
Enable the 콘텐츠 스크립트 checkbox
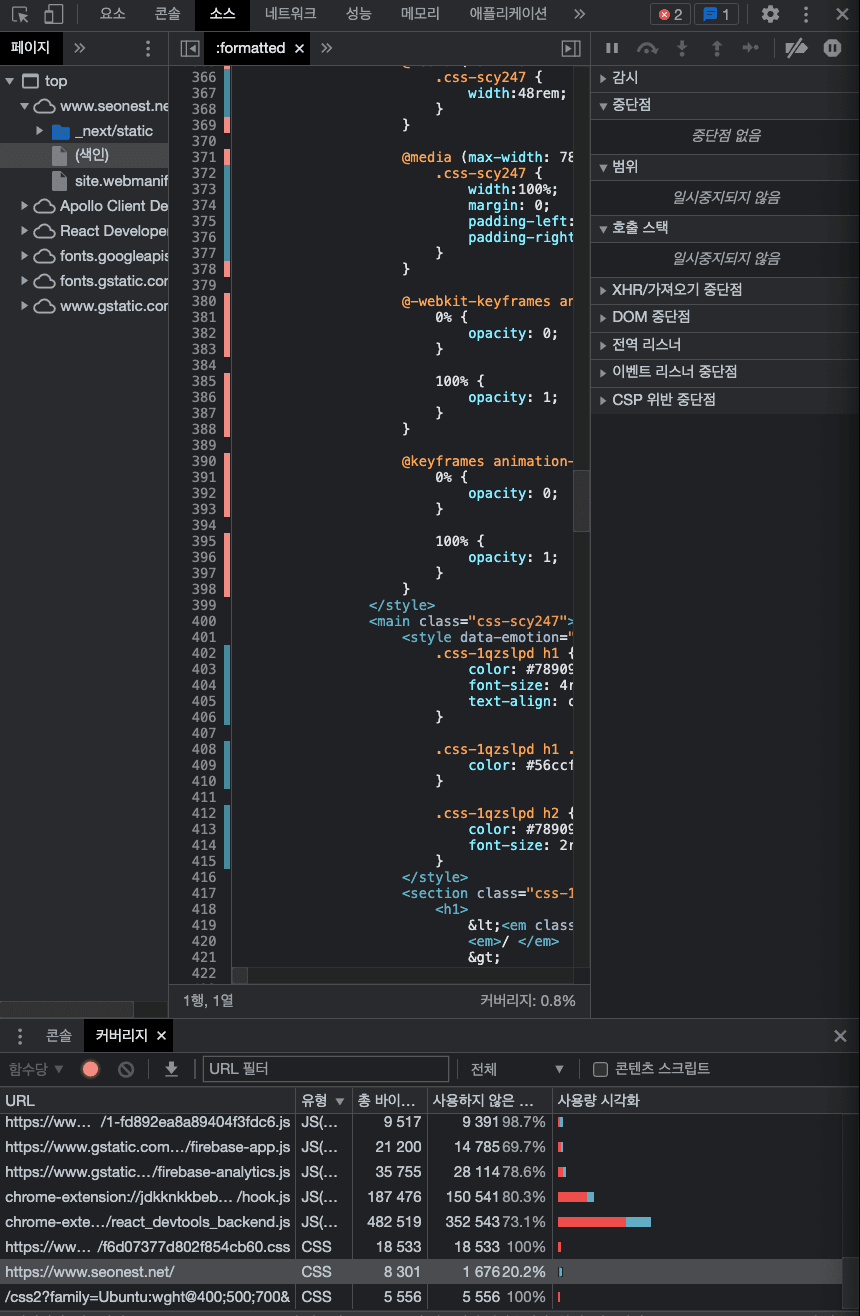click(600, 1069)
